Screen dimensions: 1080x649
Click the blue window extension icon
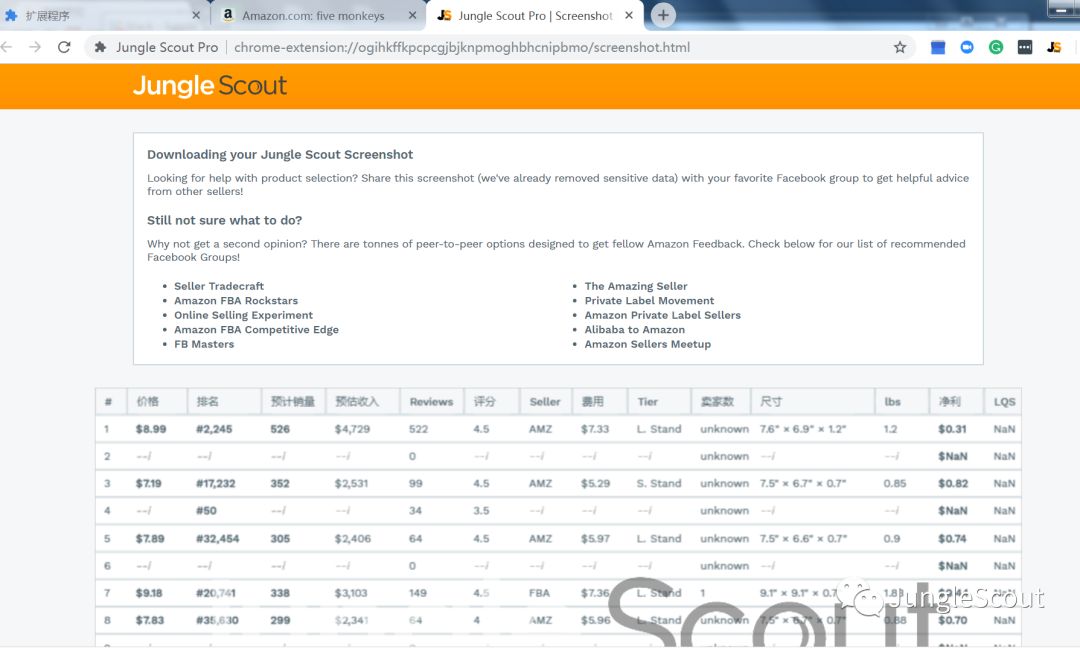[938, 47]
